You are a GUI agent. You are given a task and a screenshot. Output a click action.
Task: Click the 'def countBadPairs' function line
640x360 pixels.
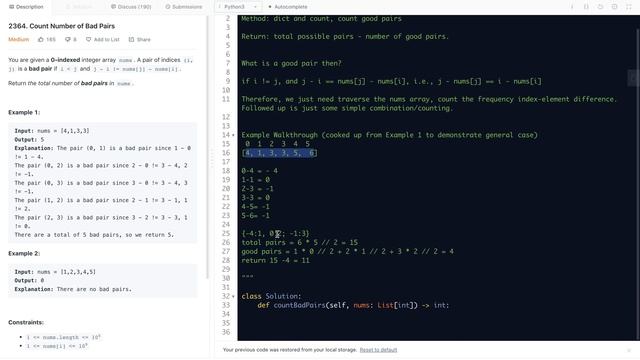tap(353, 305)
